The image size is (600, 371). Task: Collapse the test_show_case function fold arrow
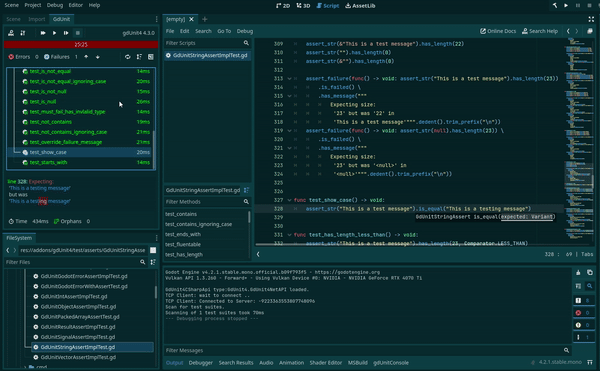[289, 200]
